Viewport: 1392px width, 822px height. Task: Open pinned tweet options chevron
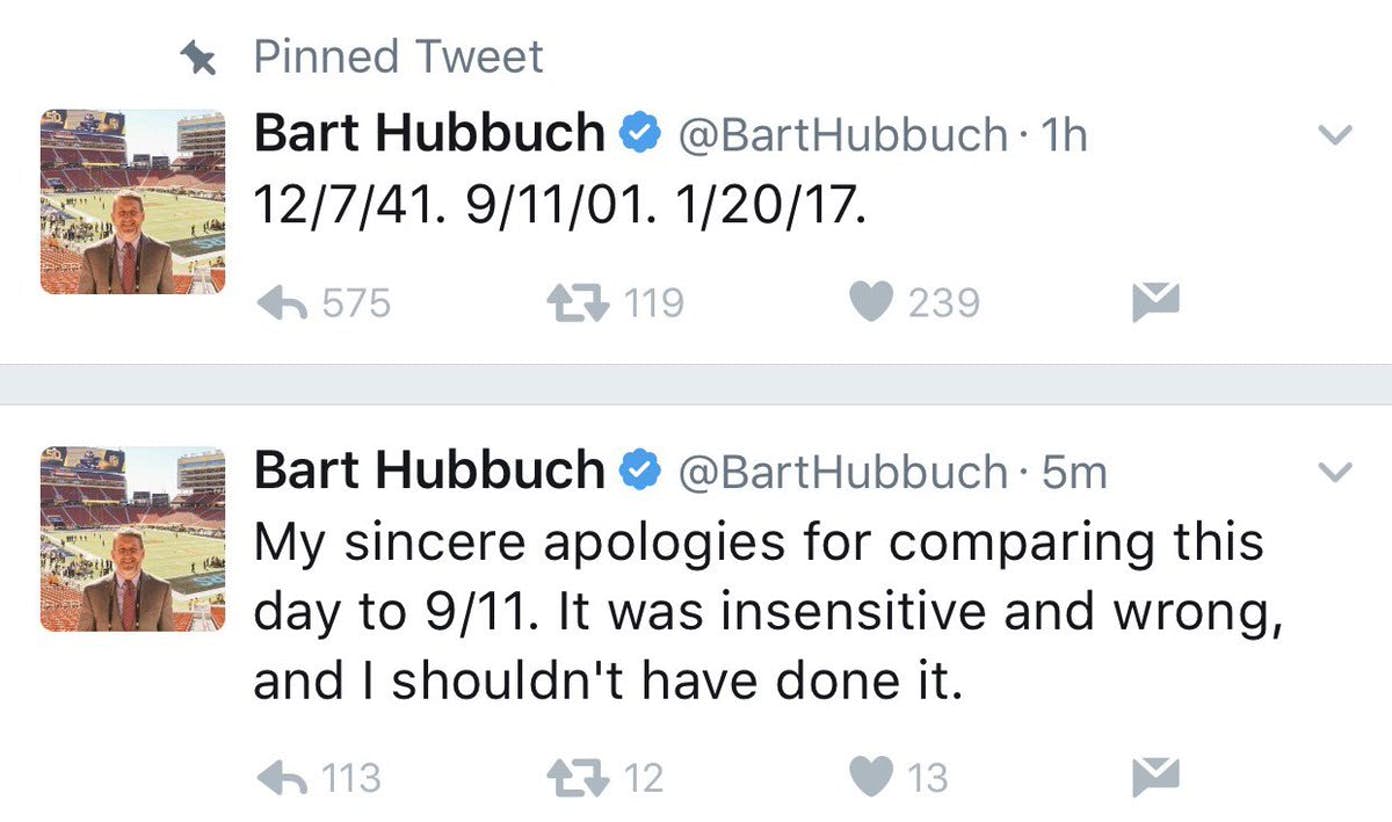tap(1336, 135)
